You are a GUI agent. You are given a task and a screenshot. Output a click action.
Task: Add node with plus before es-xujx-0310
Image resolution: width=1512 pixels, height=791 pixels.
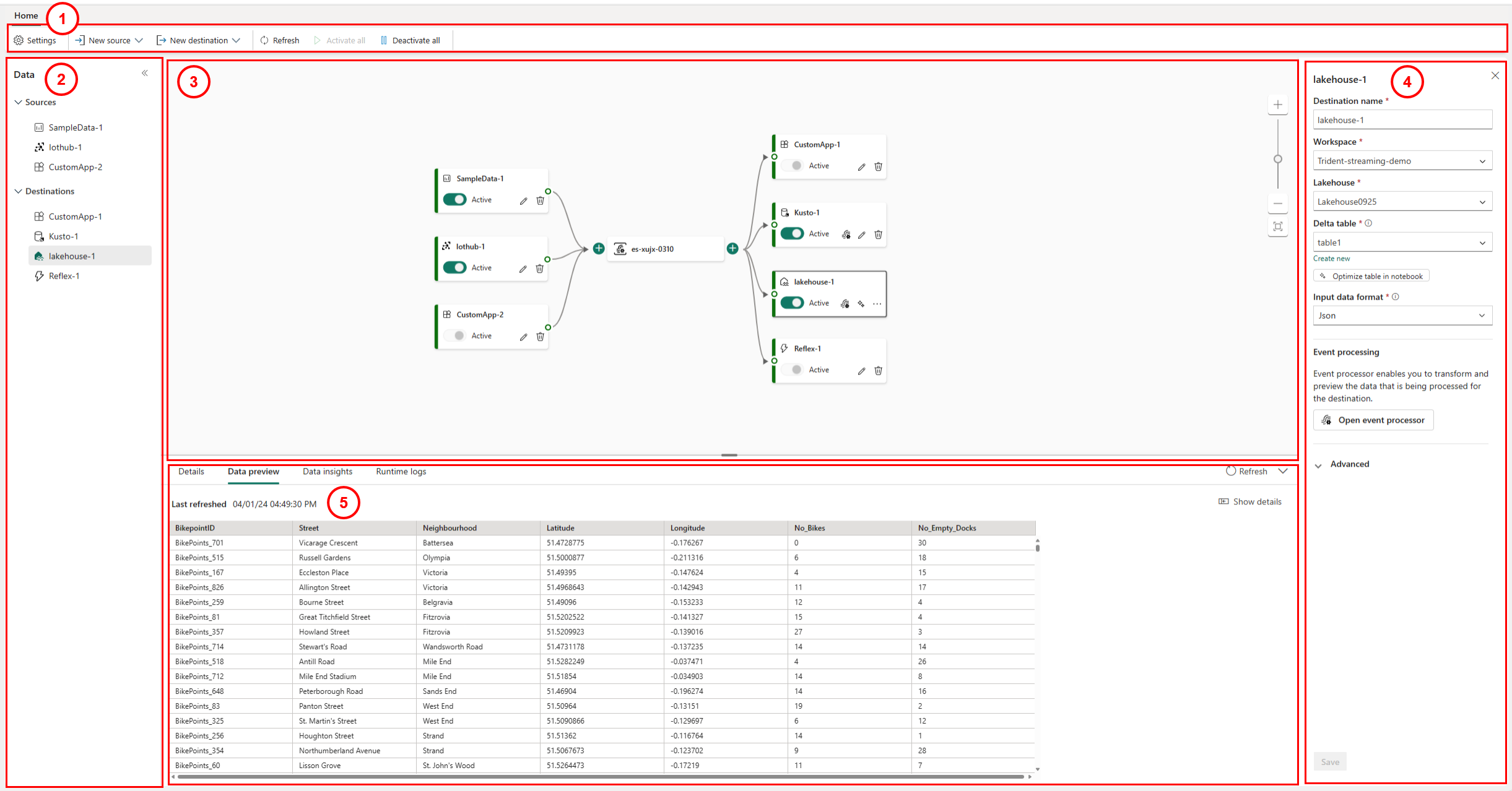(x=599, y=249)
